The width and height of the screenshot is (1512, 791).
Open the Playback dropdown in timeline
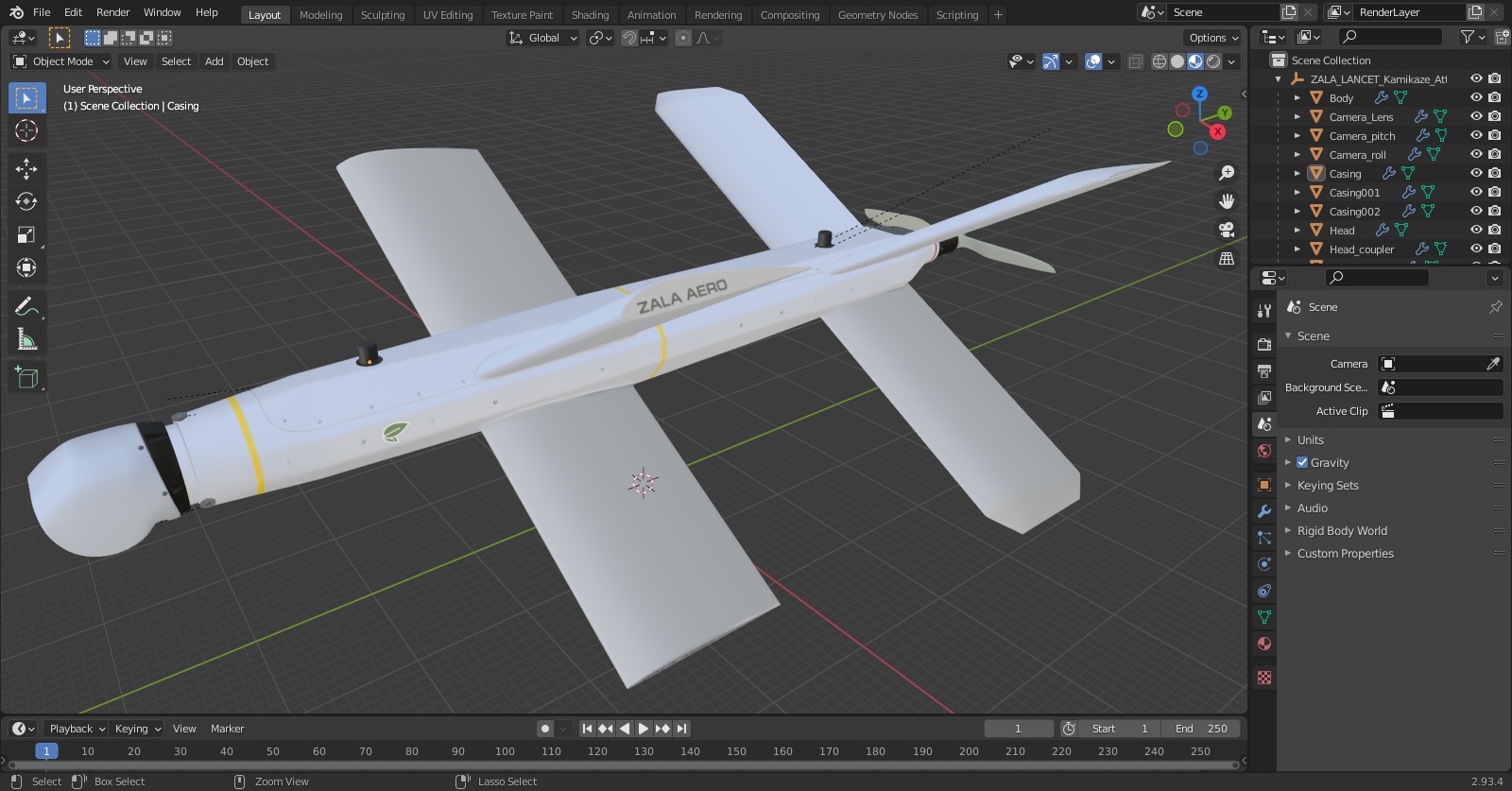point(77,729)
